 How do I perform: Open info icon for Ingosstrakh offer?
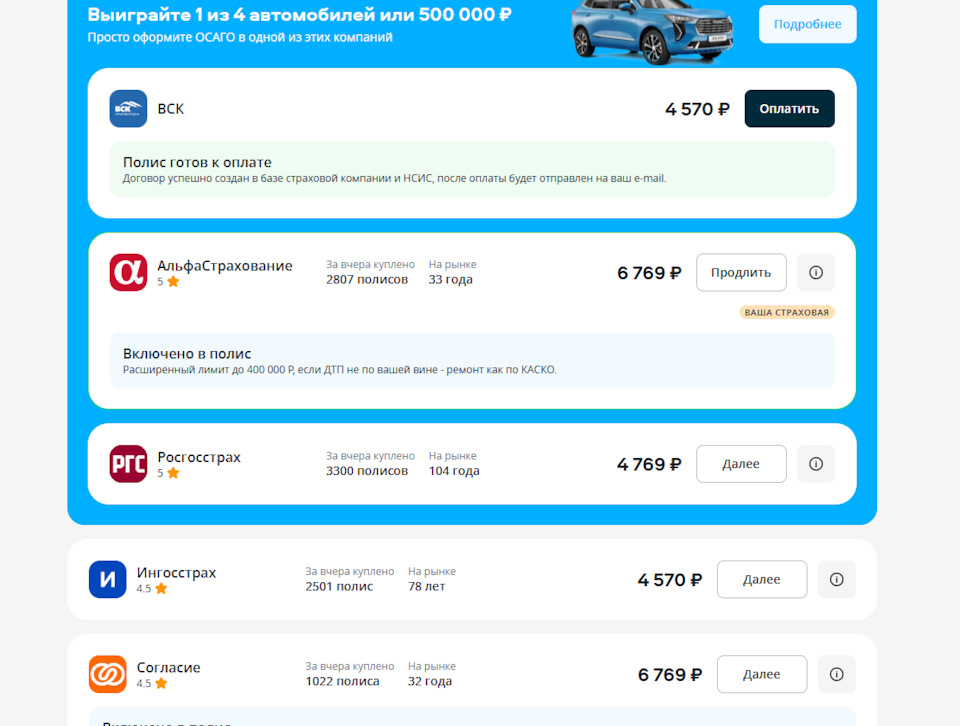point(837,580)
